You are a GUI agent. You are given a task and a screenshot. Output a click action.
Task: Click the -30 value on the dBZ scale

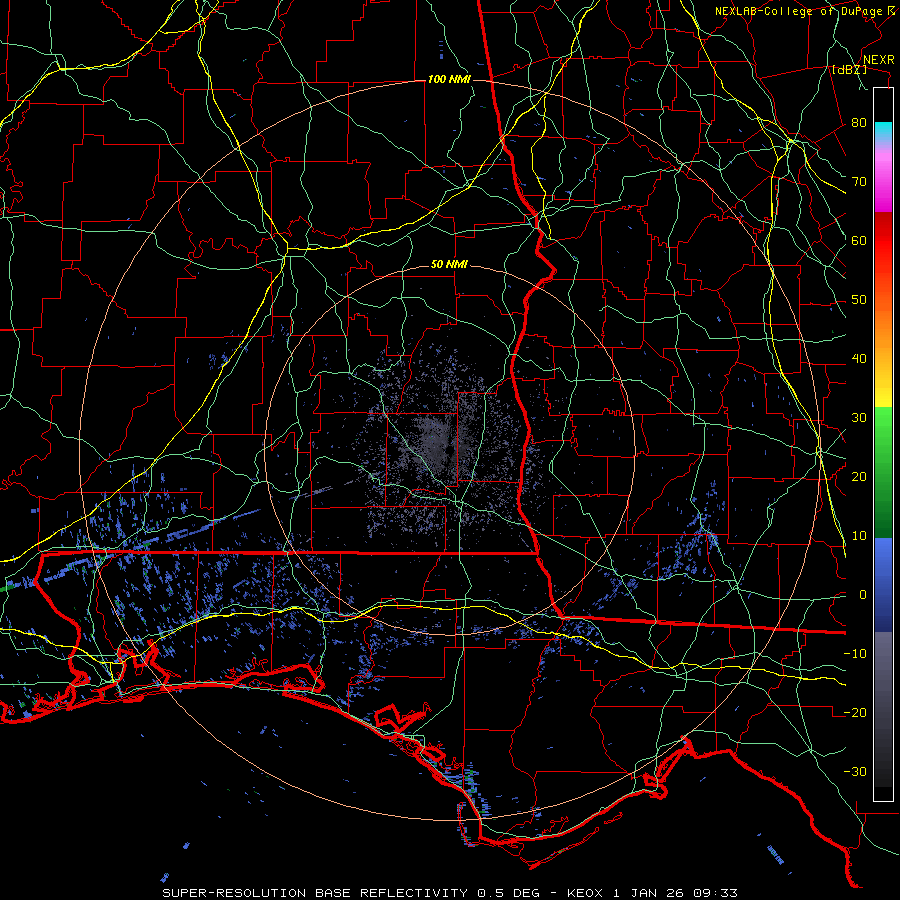point(855,771)
